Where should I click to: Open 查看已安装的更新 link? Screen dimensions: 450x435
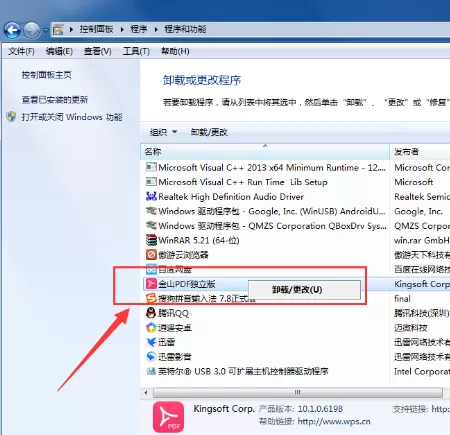[55, 100]
